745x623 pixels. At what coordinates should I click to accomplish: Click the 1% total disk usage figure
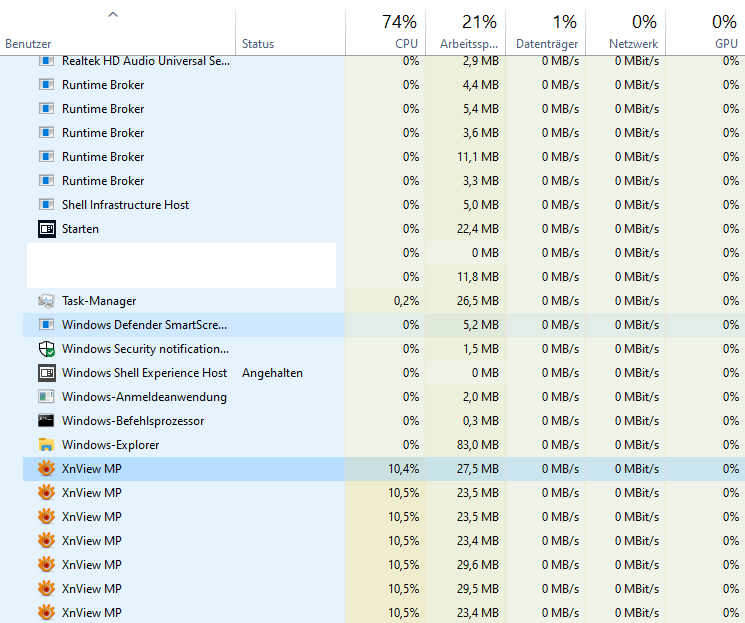point(564,22)
